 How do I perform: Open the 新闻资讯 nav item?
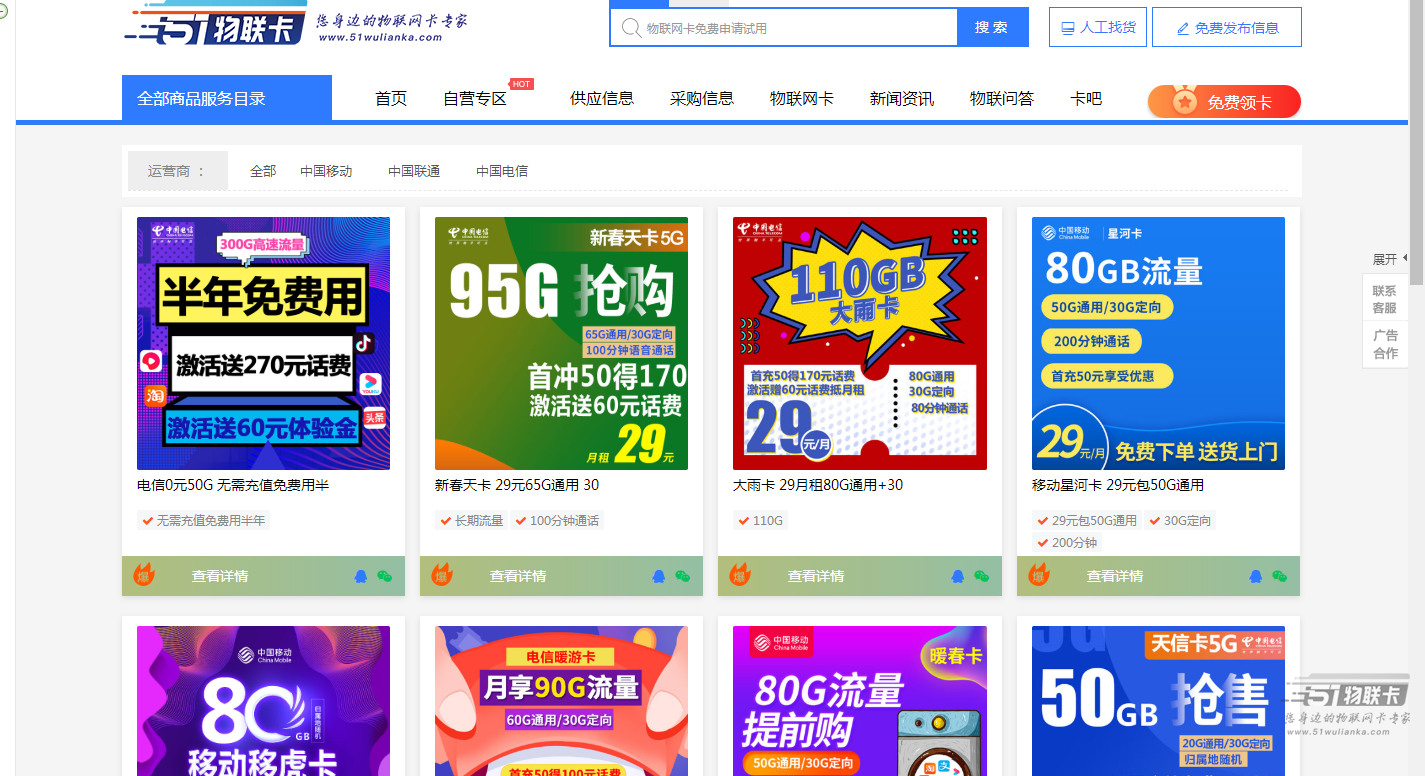tap(902, 98)
